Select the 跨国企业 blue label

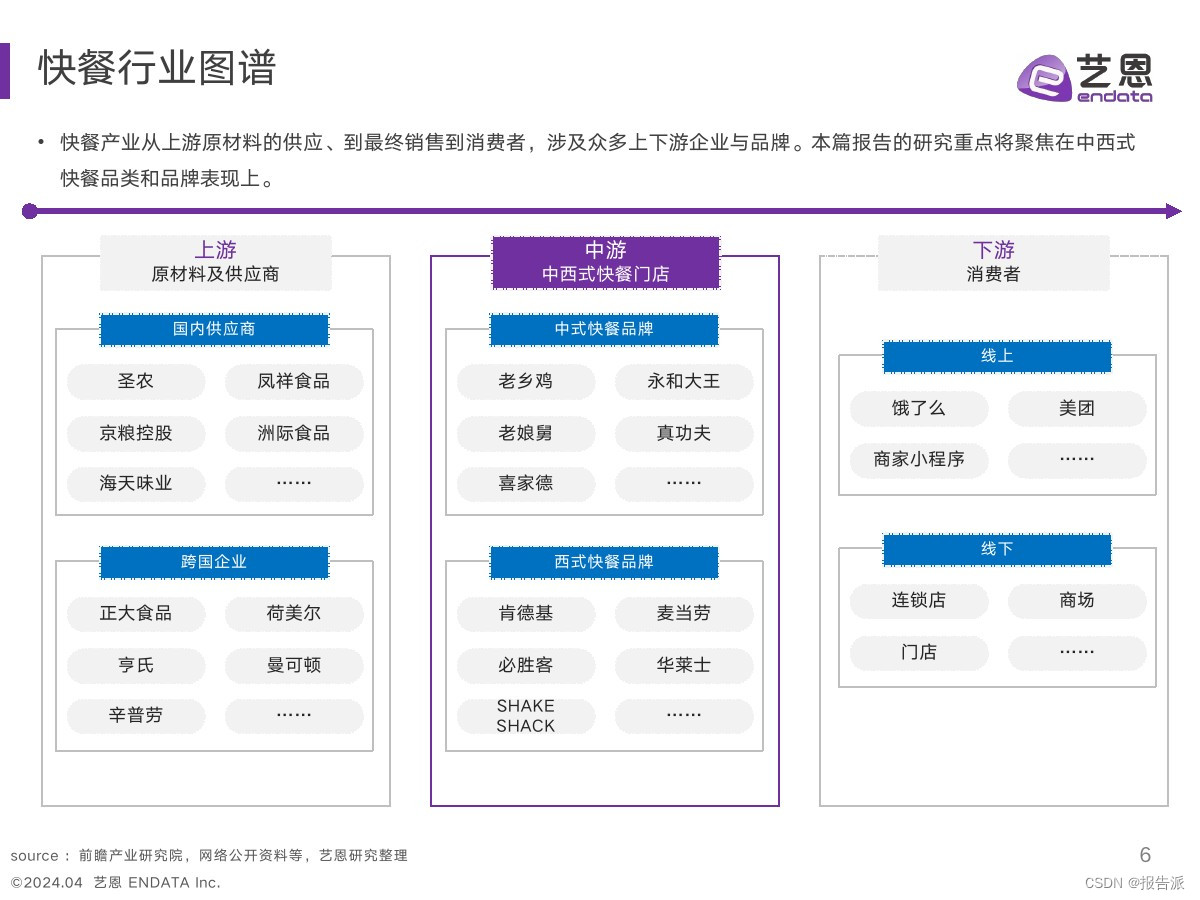coord(214,562)
